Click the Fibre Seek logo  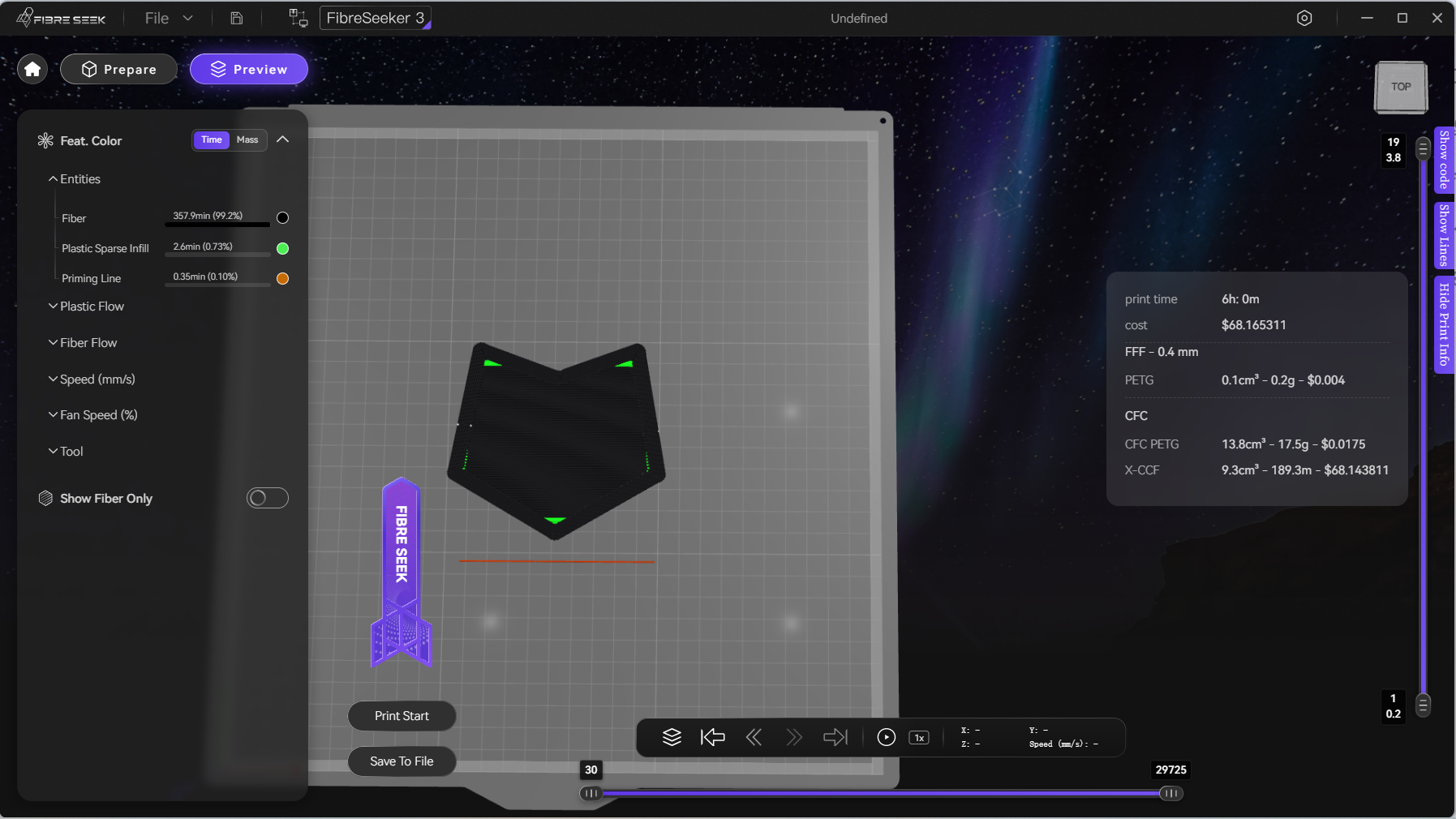click(62, 18)
